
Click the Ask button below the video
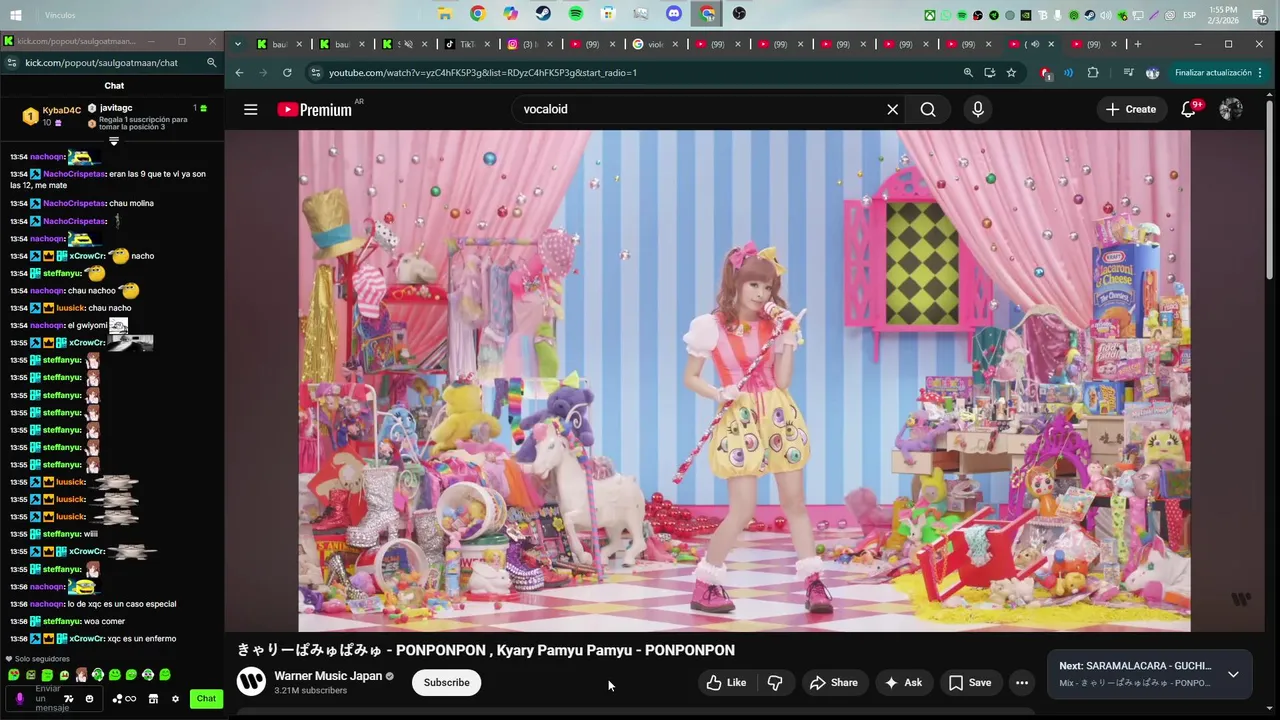[x=902, y=683]
